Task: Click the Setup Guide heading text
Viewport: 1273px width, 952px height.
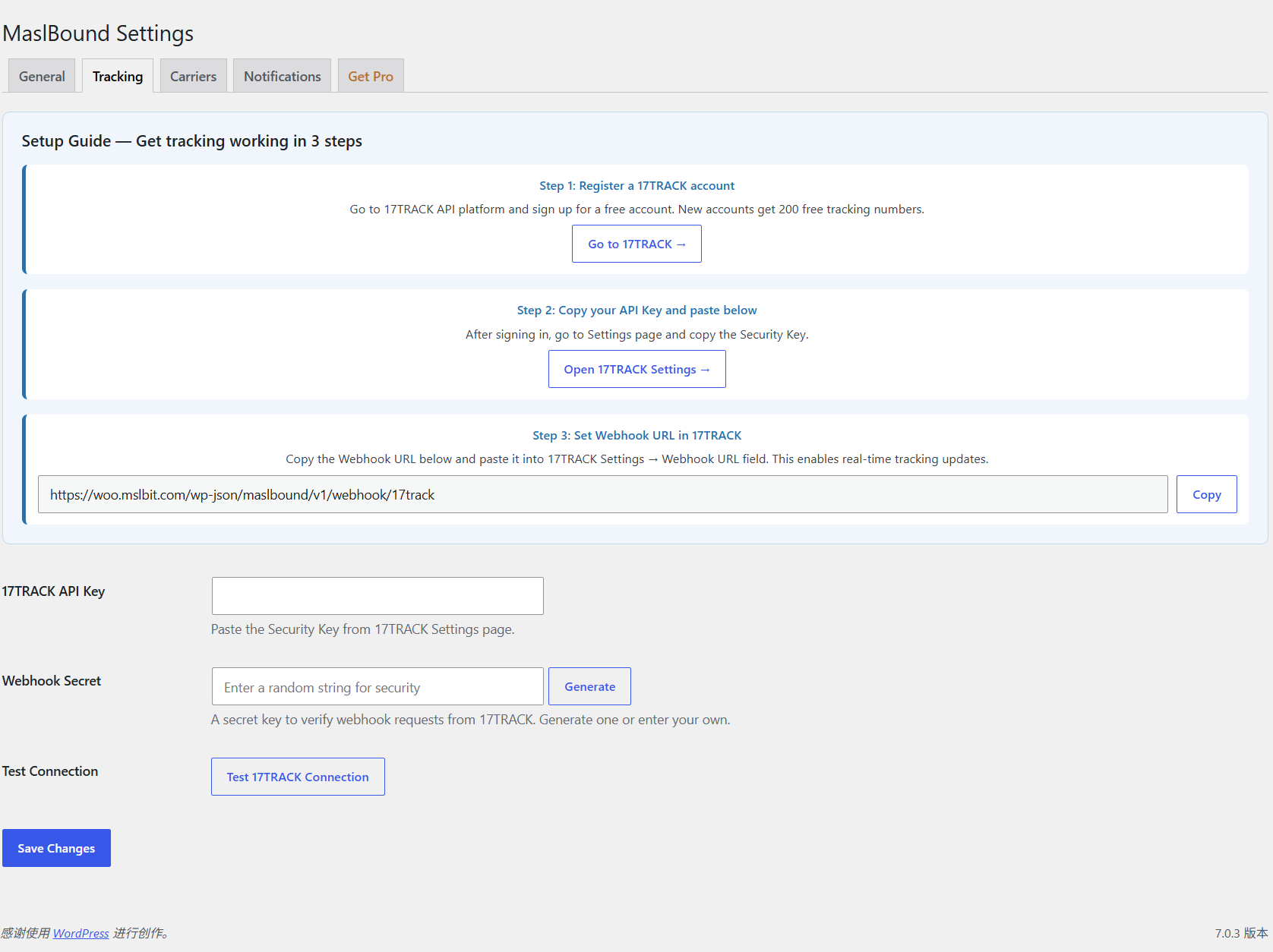Action: point(191,141)
